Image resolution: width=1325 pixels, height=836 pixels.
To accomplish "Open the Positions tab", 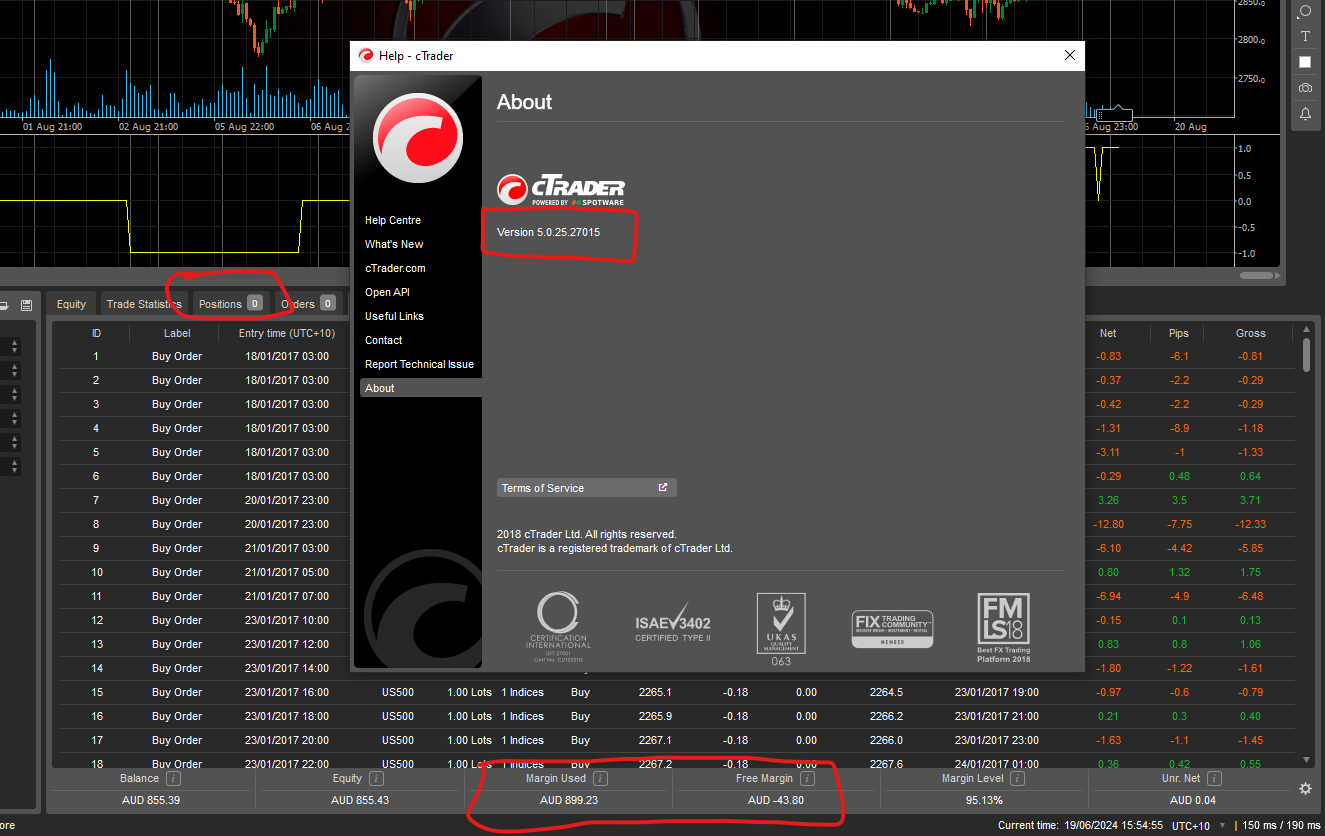I will [x=230, y=304].
